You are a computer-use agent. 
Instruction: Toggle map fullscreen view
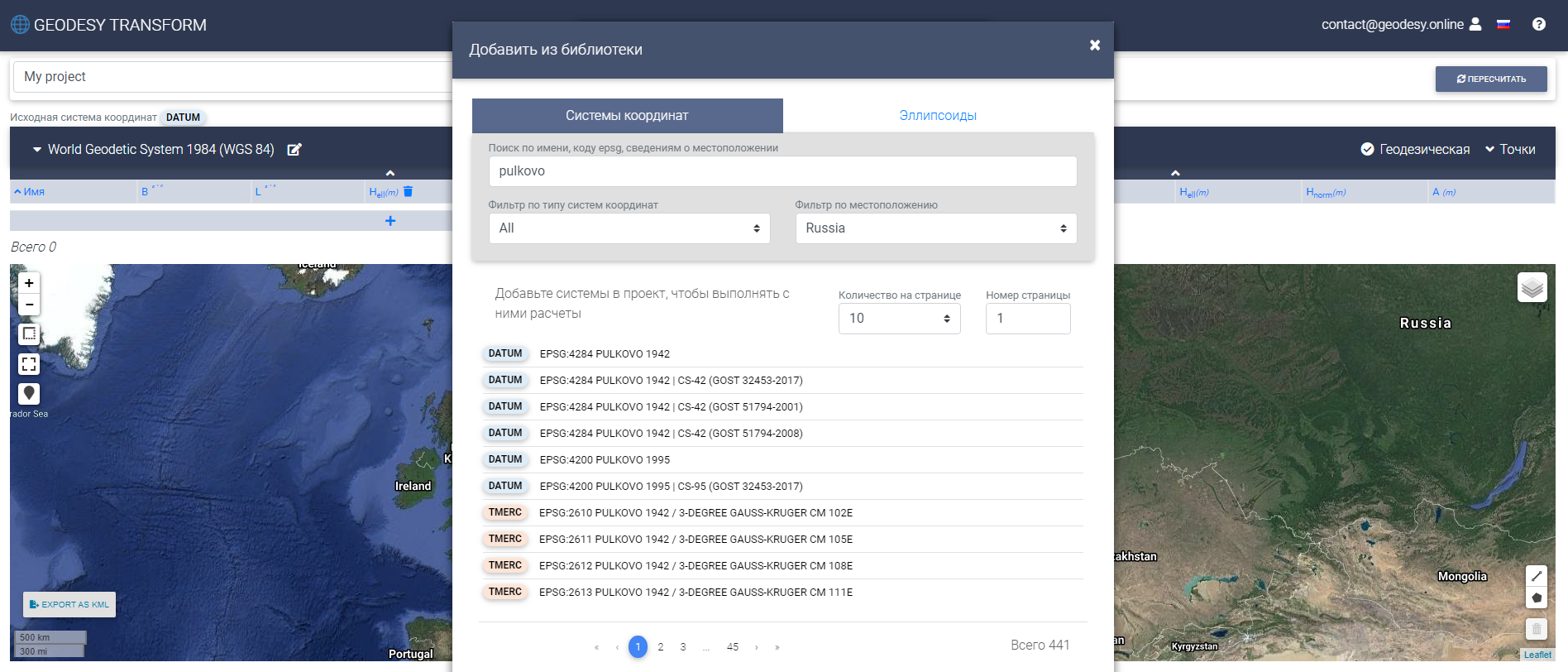(x=29, y=364)
